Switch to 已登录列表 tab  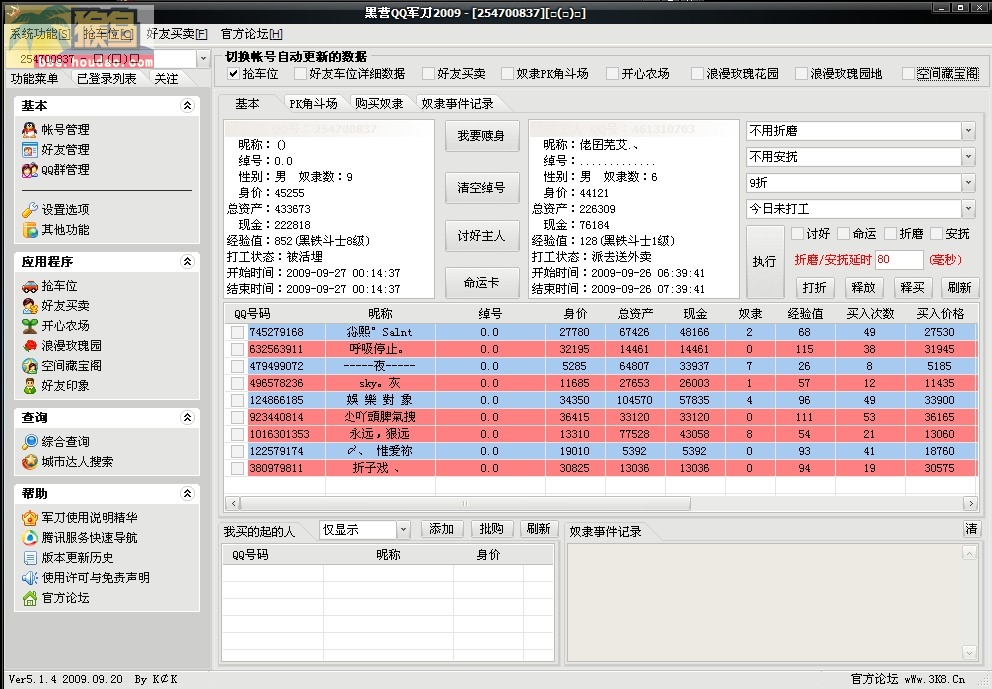(106, 79)
